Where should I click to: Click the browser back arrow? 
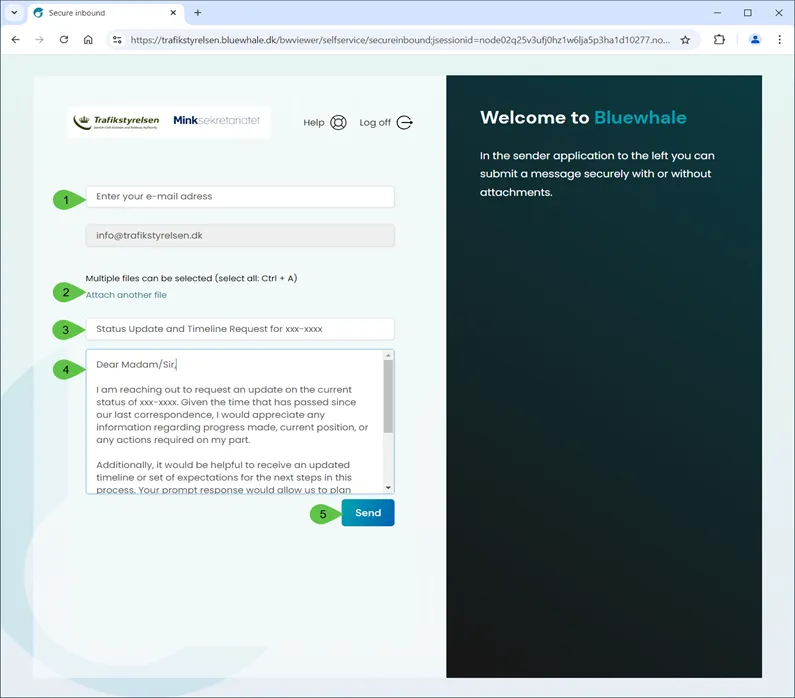(x=15, y=40)
